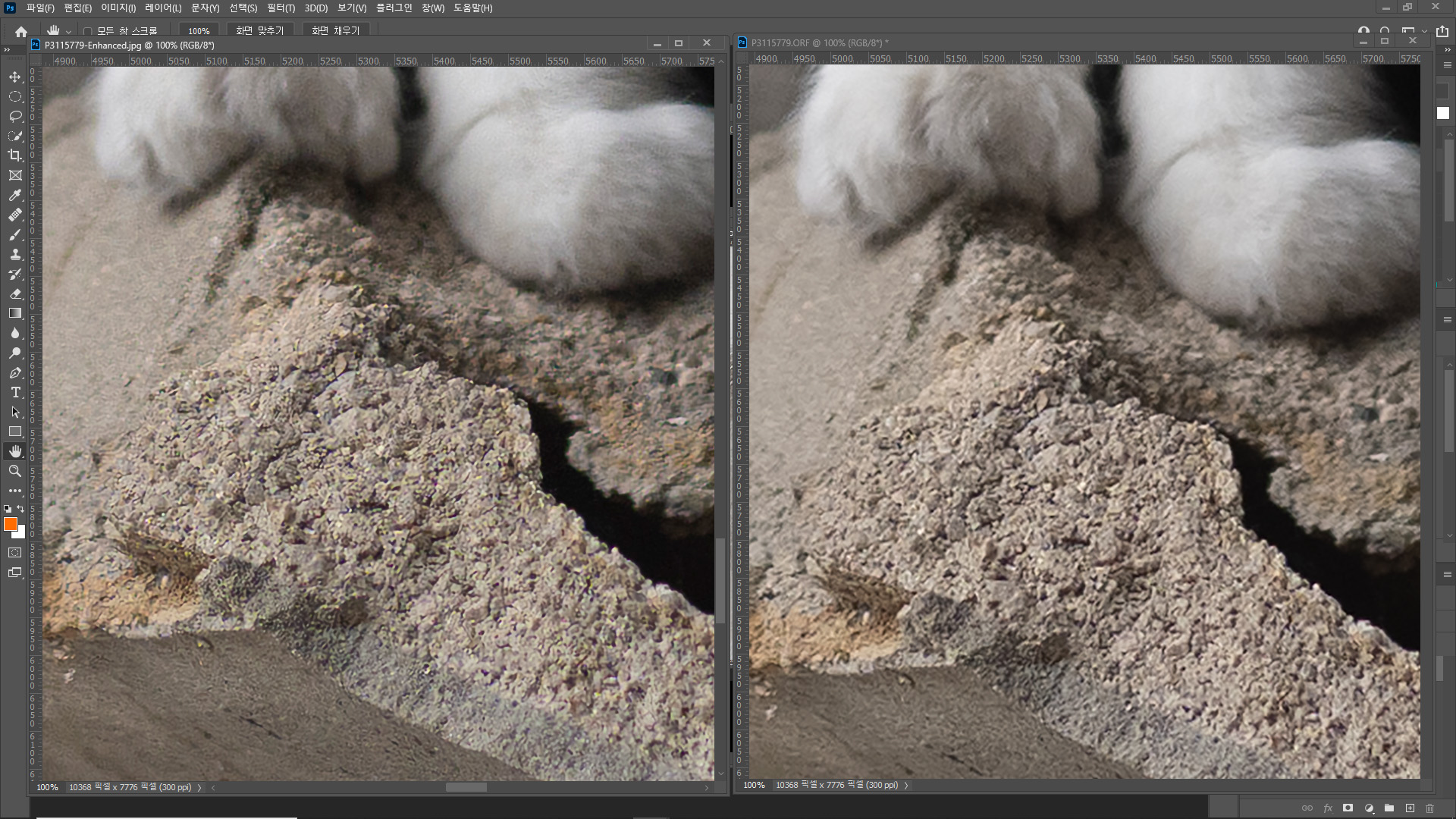Add a layer mask from panel footer
1456x819 pixels.
(x=1348, y=808)
